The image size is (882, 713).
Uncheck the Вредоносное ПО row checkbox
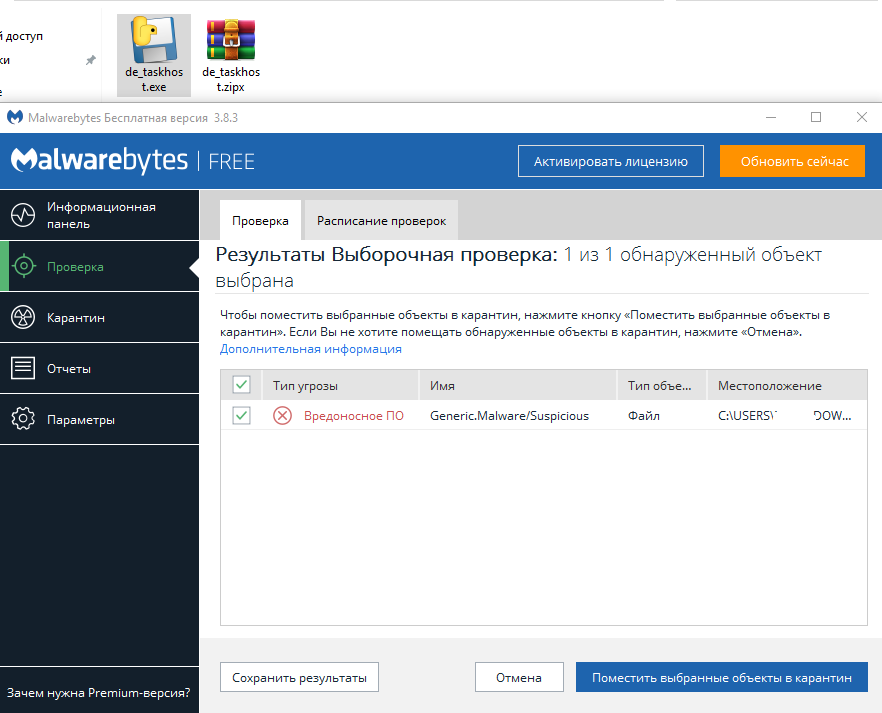(241, 416)
